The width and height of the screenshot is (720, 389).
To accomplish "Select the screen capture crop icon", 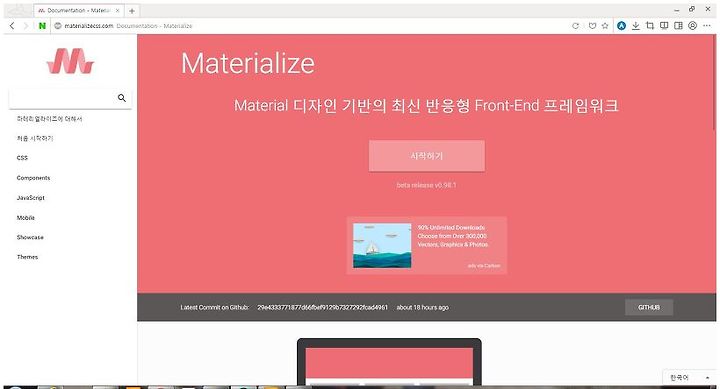I will coord(650,26).
